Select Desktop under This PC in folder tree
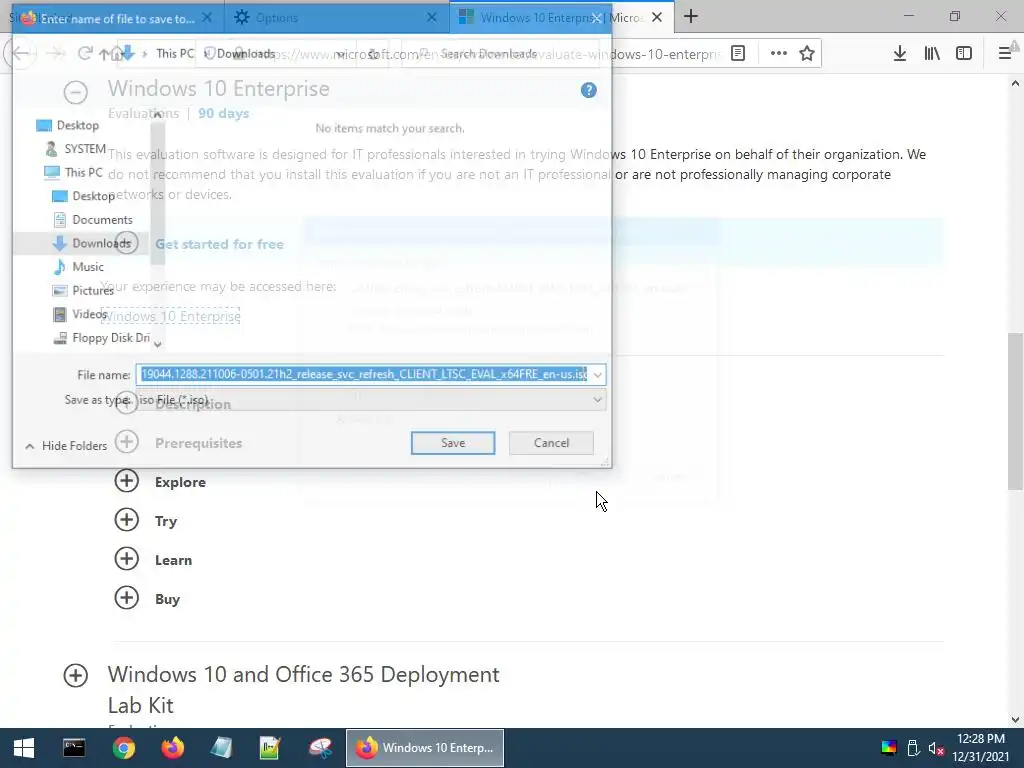The image size is (1024, 768). (x=84, y=196)
